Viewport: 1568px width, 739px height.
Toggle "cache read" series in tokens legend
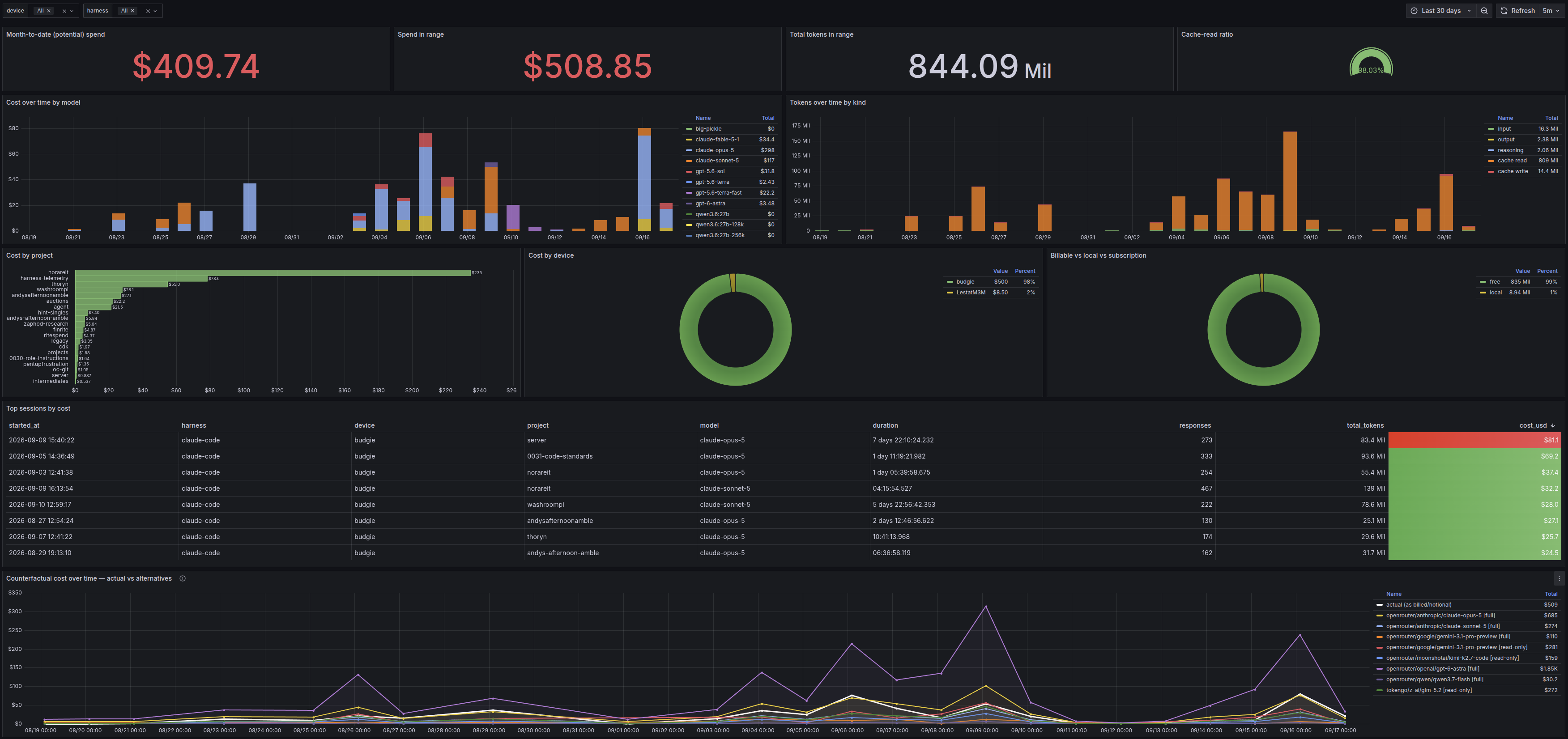point(1512,161)
